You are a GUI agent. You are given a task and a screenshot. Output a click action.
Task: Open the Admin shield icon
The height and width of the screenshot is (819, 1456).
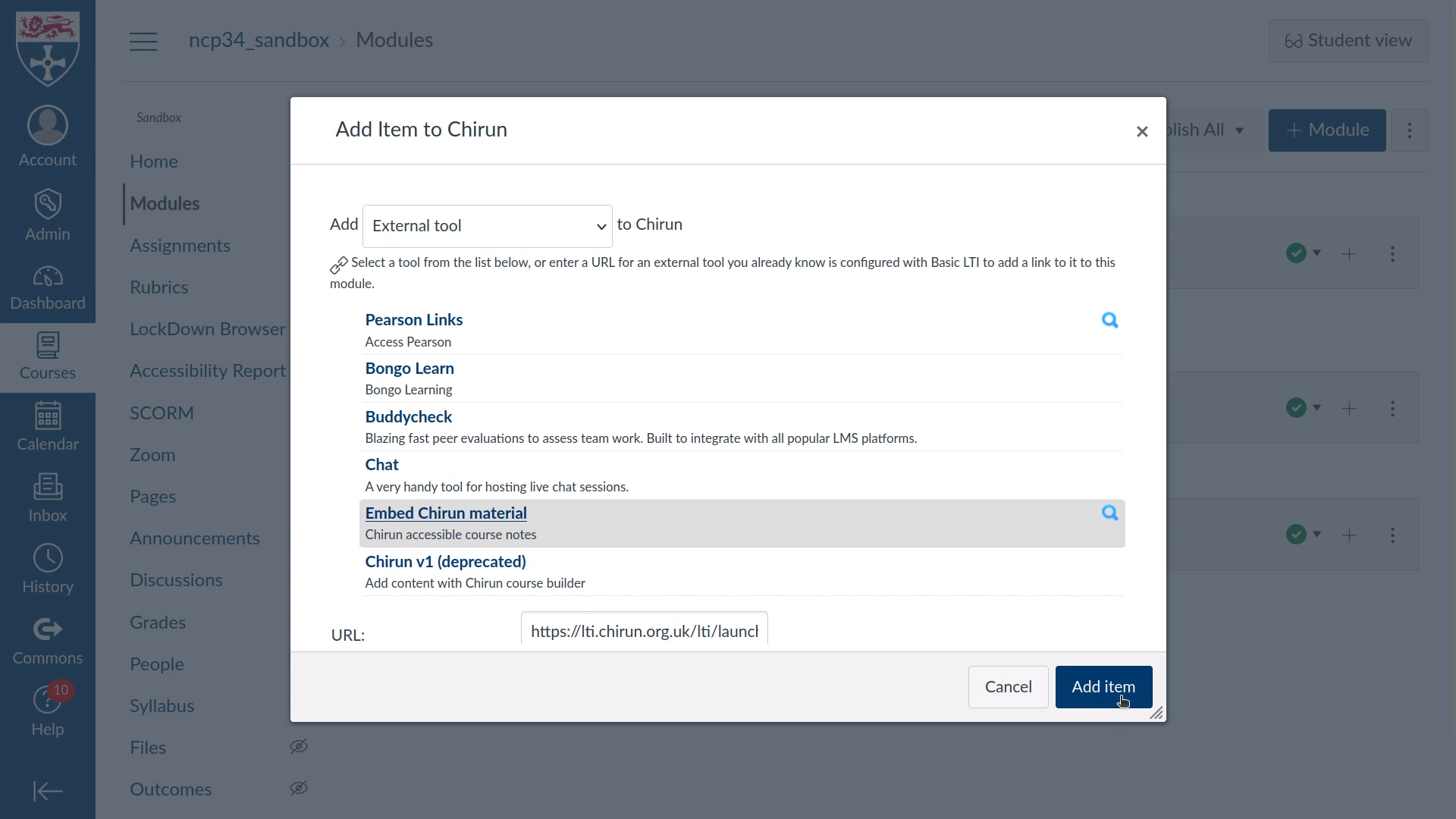[x=48, y=215]
